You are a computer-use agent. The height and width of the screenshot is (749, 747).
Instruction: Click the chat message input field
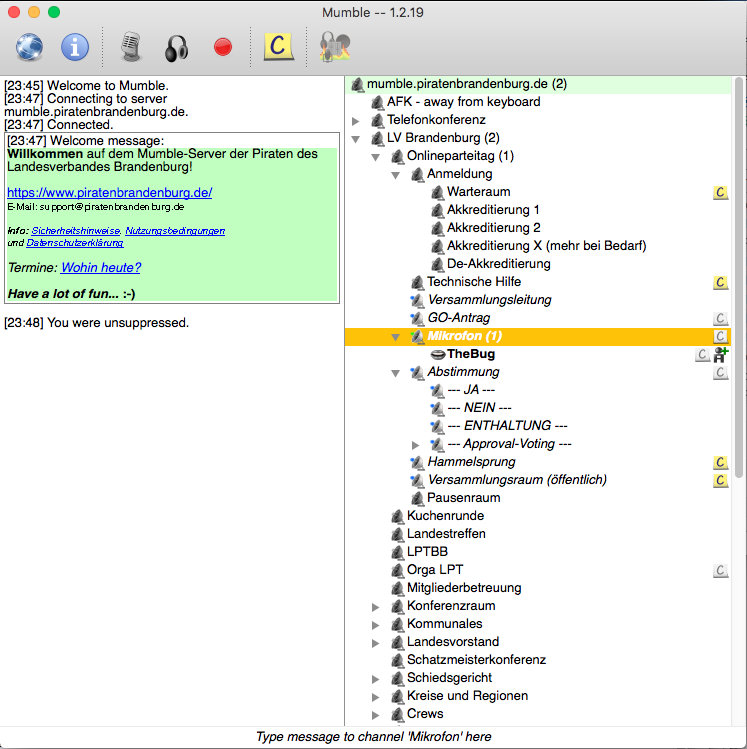coord(374,737)
